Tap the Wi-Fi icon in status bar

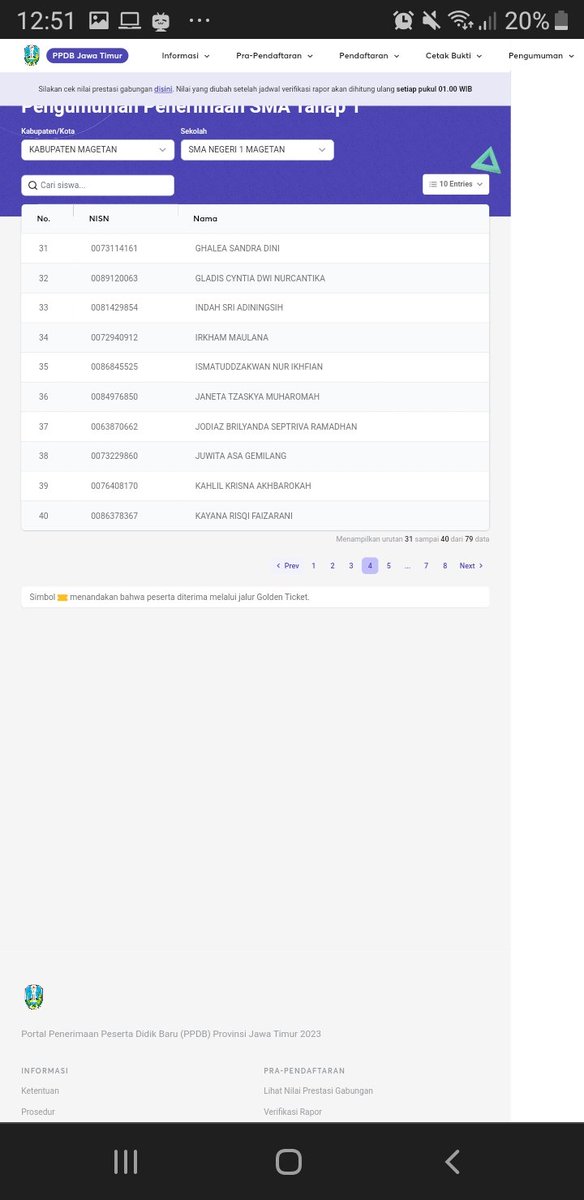(x=460, y=20)
